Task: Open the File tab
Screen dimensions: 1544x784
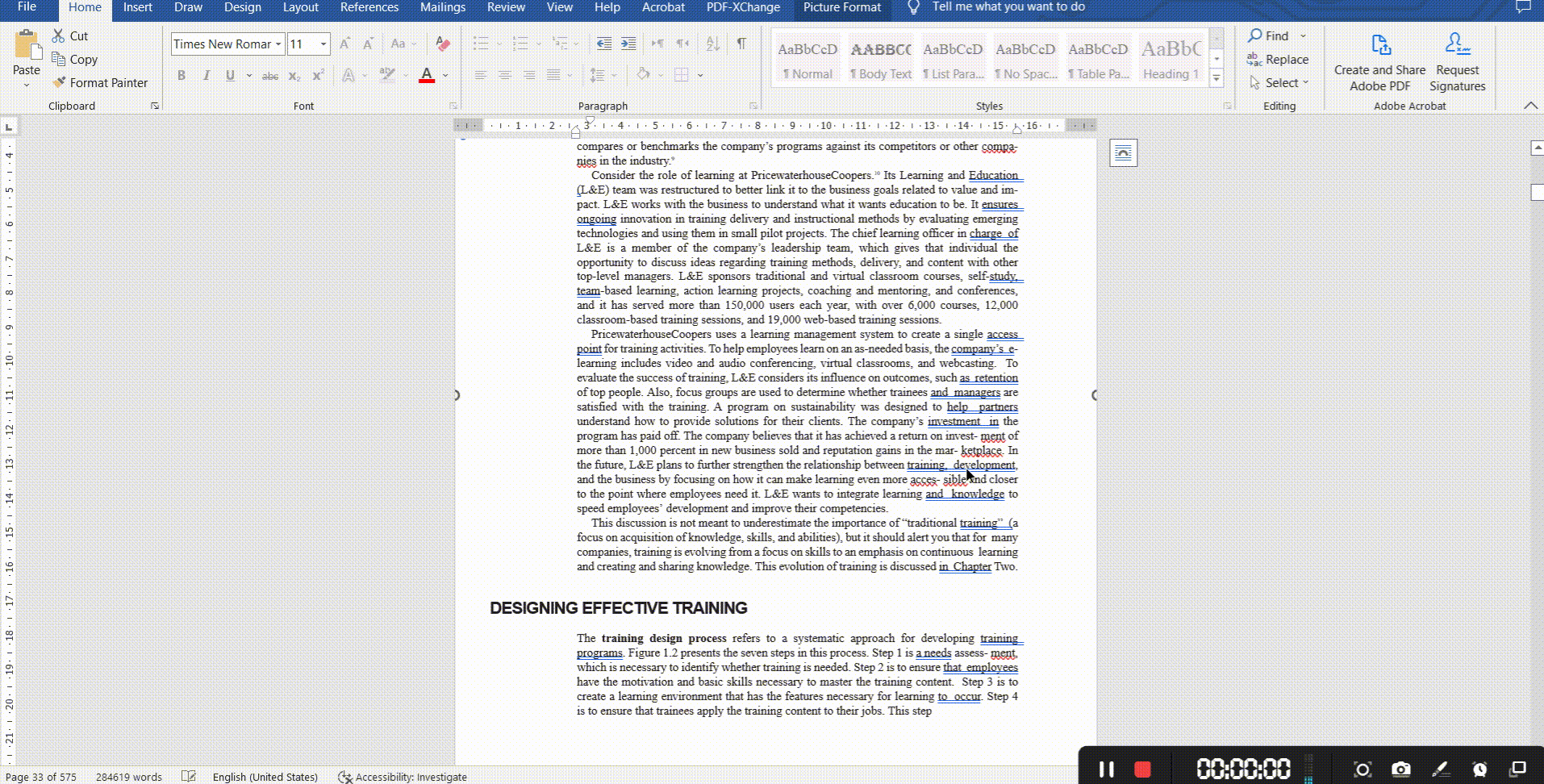Action: 27,7
